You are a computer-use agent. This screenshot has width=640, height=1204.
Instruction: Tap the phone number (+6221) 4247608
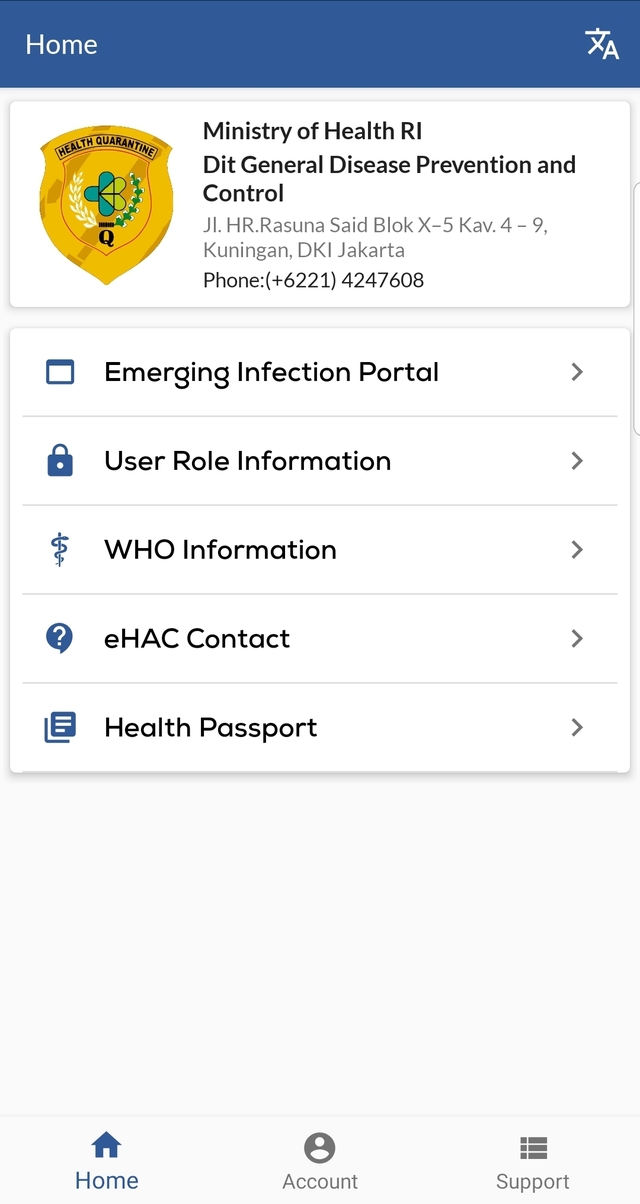tap(345, 280)
